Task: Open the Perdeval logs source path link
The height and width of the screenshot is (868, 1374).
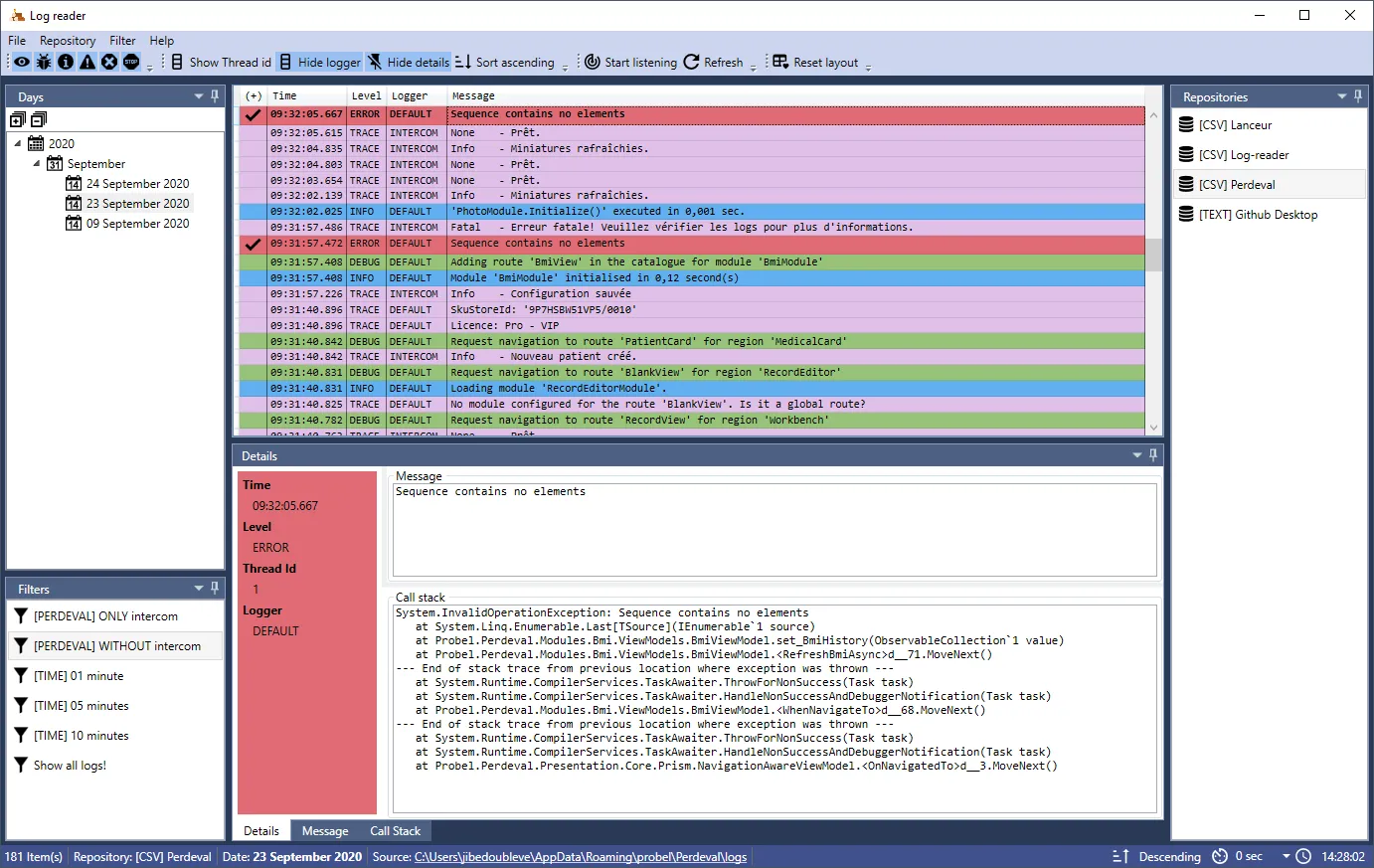Action: point(580,856)
